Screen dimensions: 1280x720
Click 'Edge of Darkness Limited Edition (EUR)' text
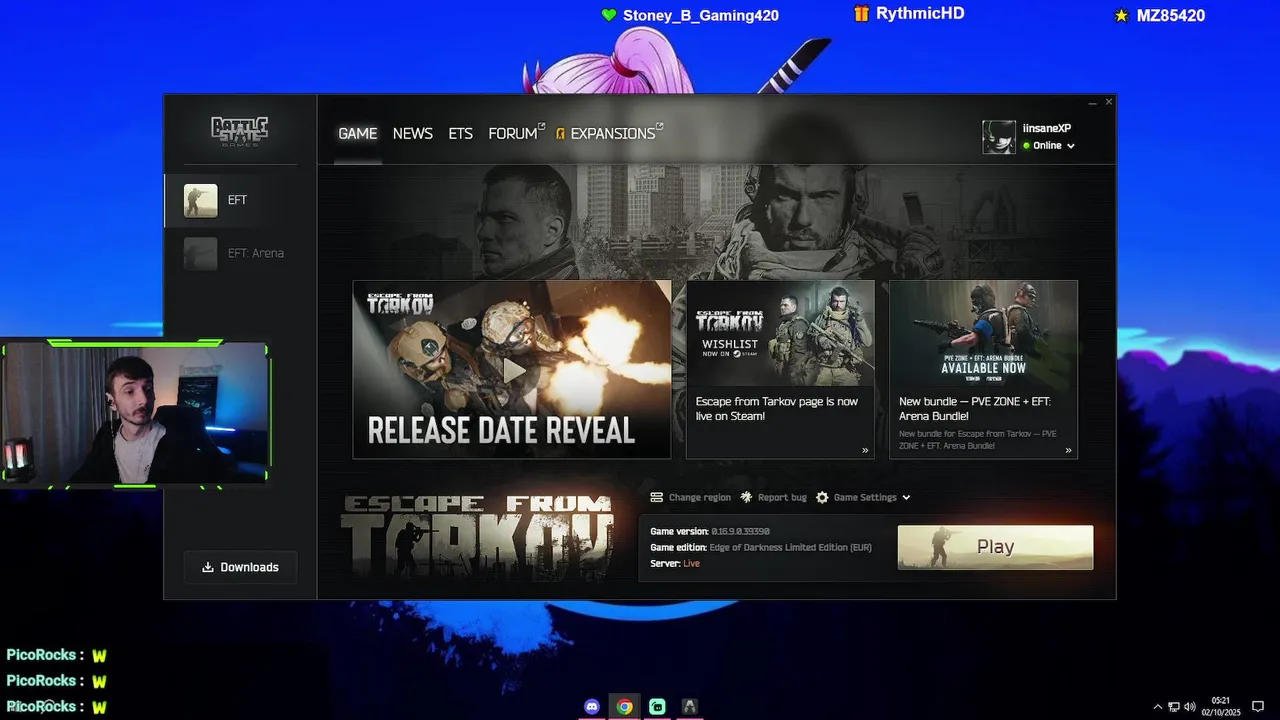point(790,547)
